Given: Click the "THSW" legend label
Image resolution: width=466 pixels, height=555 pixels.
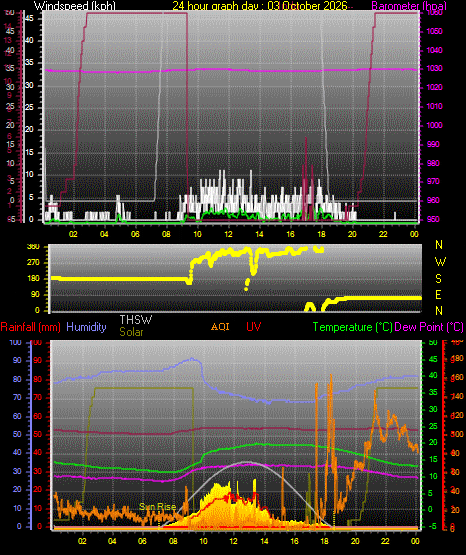Looking at the screenshot, I should coord(136,320).
